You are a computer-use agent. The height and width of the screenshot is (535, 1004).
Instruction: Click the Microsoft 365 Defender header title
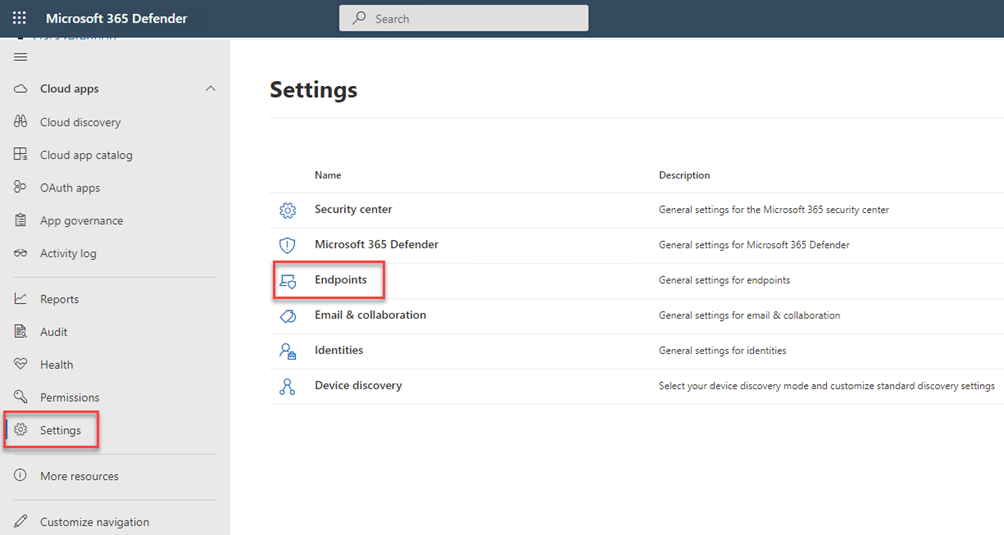point(117,19)
